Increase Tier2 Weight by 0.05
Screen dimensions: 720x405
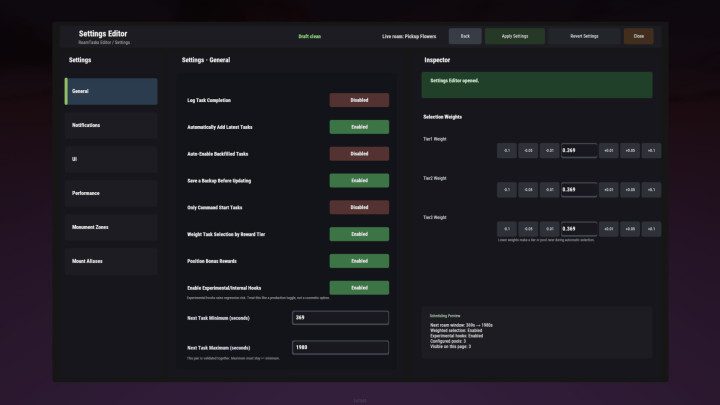click(630, 190)
